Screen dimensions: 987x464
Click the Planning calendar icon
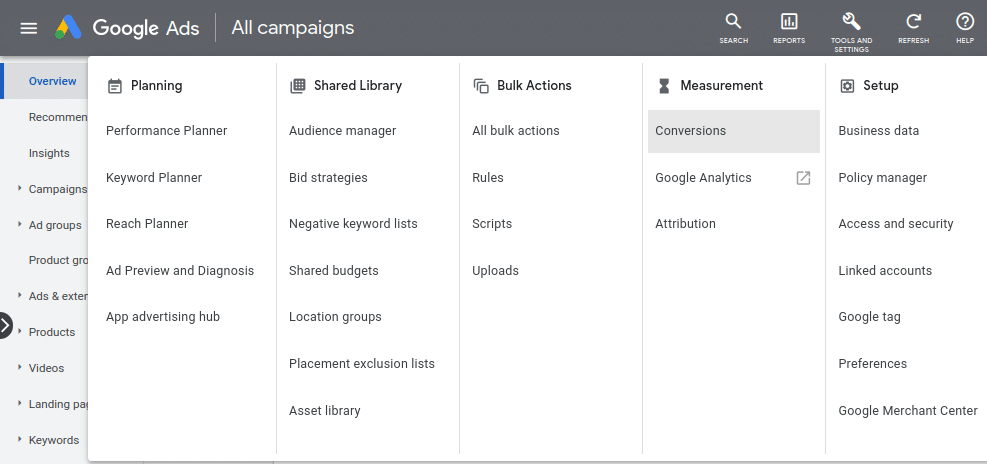(x=114, y=86)
